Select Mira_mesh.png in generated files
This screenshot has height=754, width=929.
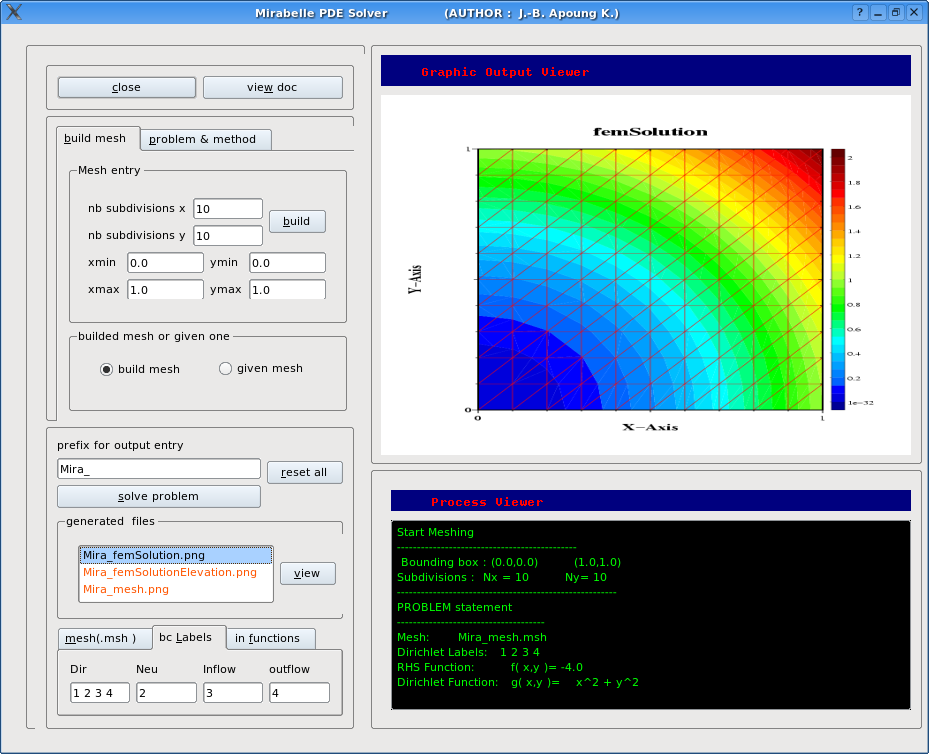(126, 589)
